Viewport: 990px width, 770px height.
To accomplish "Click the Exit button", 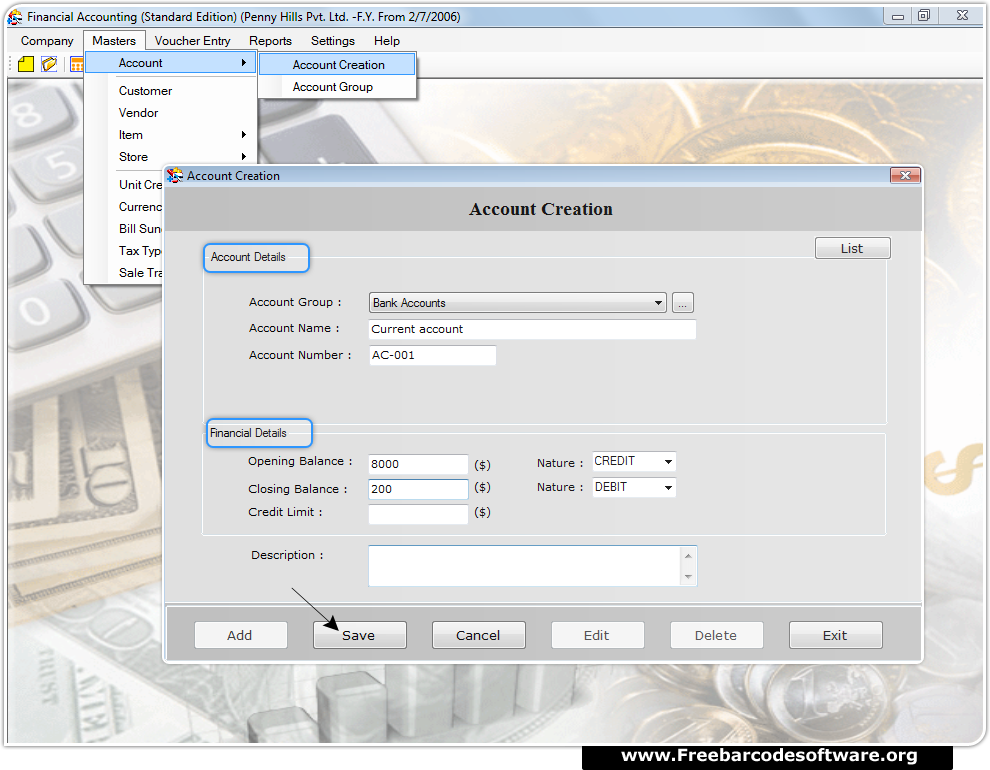I will 835,635.
